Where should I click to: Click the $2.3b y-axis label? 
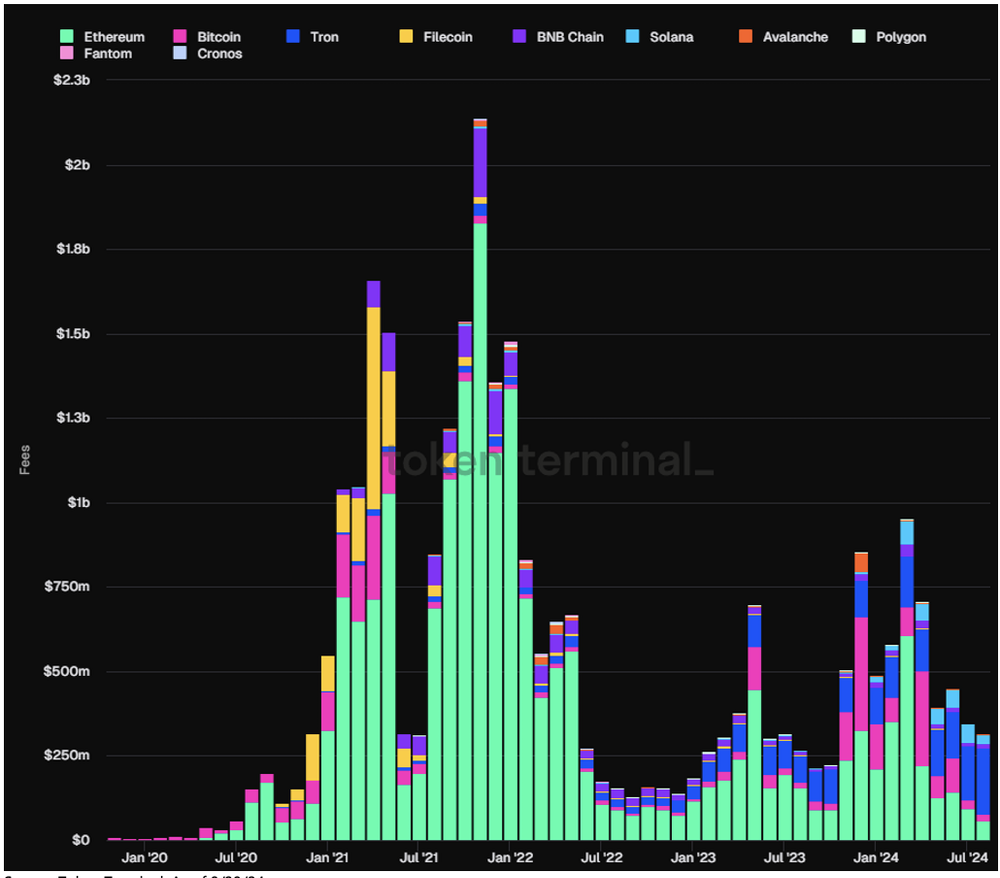point(71,80)
